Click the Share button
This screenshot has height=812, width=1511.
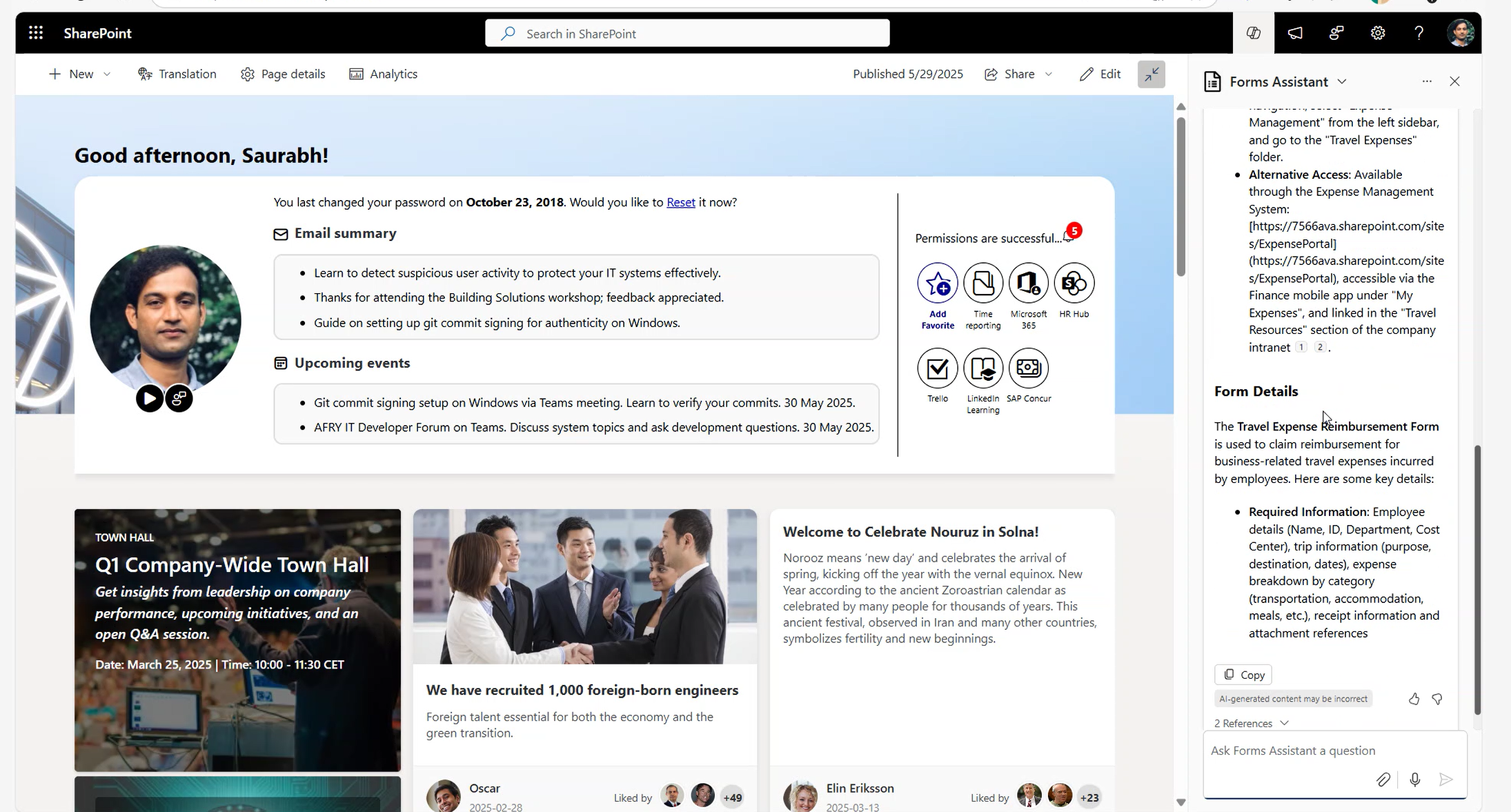[x=1009, y=74]
